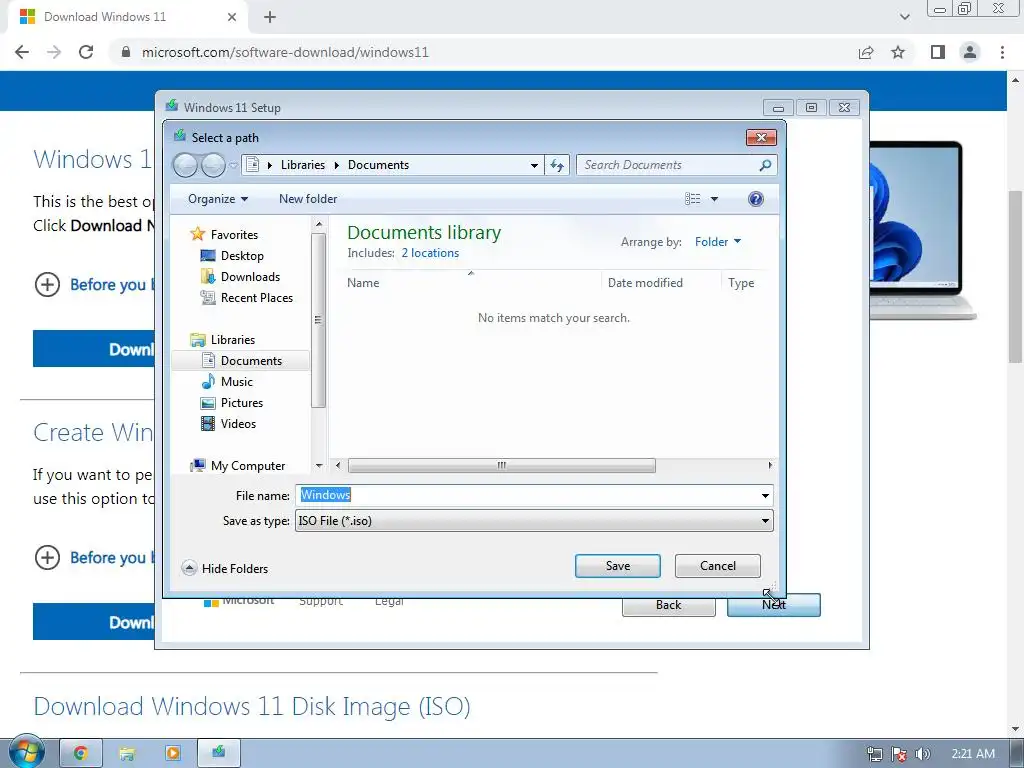
Task: Click the Chrome icon in taskbar
Action: tap(80, 754)
